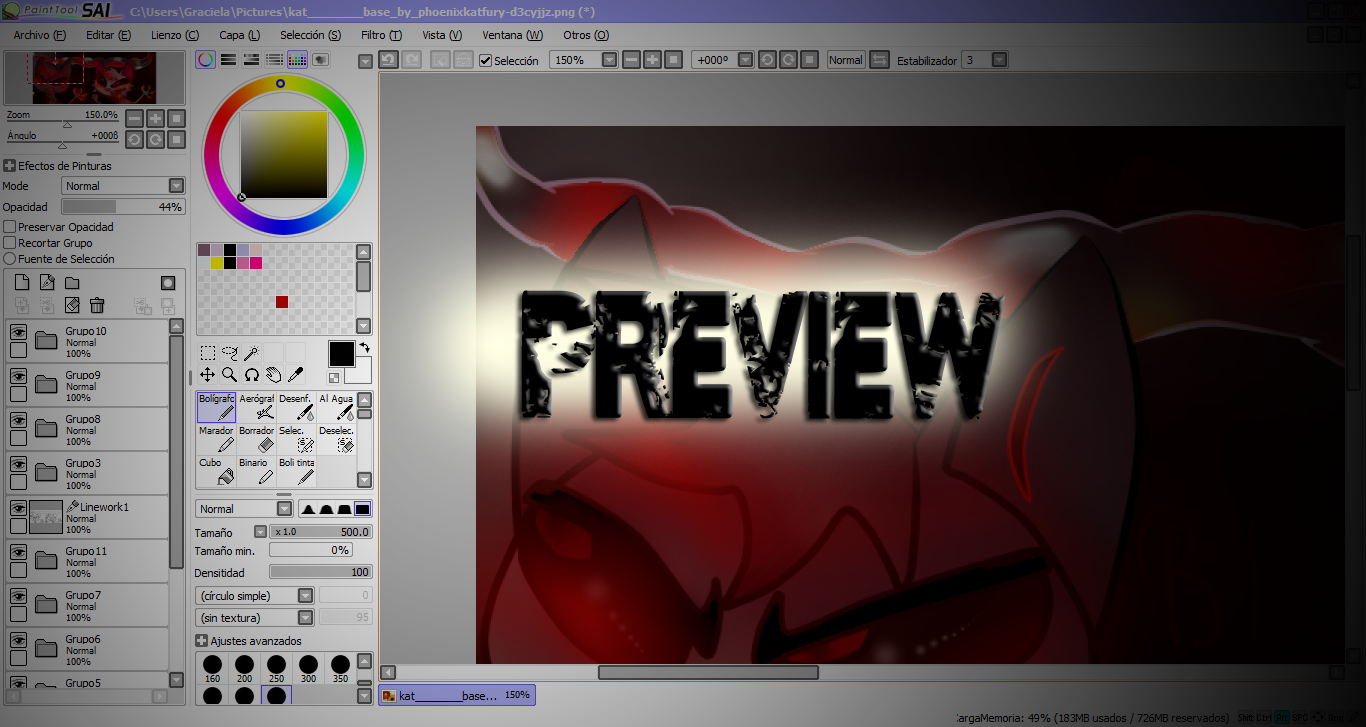
Task: Select the Al Agua watercolor brush
Action: [x=337, y=406]
